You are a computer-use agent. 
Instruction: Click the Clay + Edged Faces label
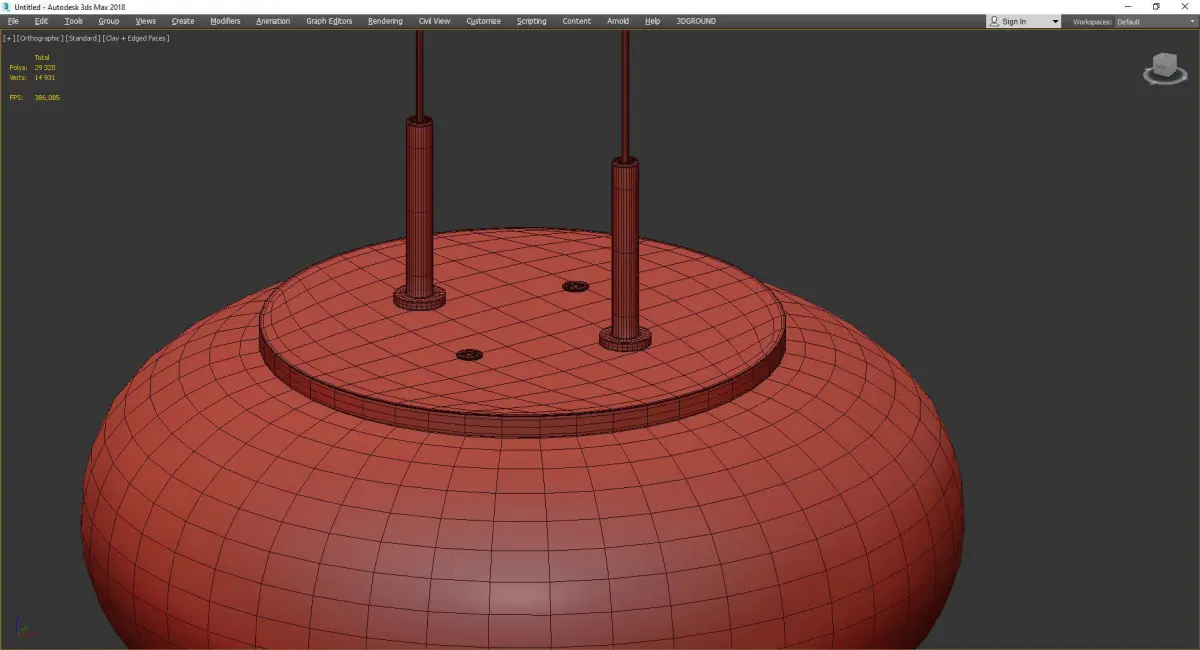click(x=135, y=38)
